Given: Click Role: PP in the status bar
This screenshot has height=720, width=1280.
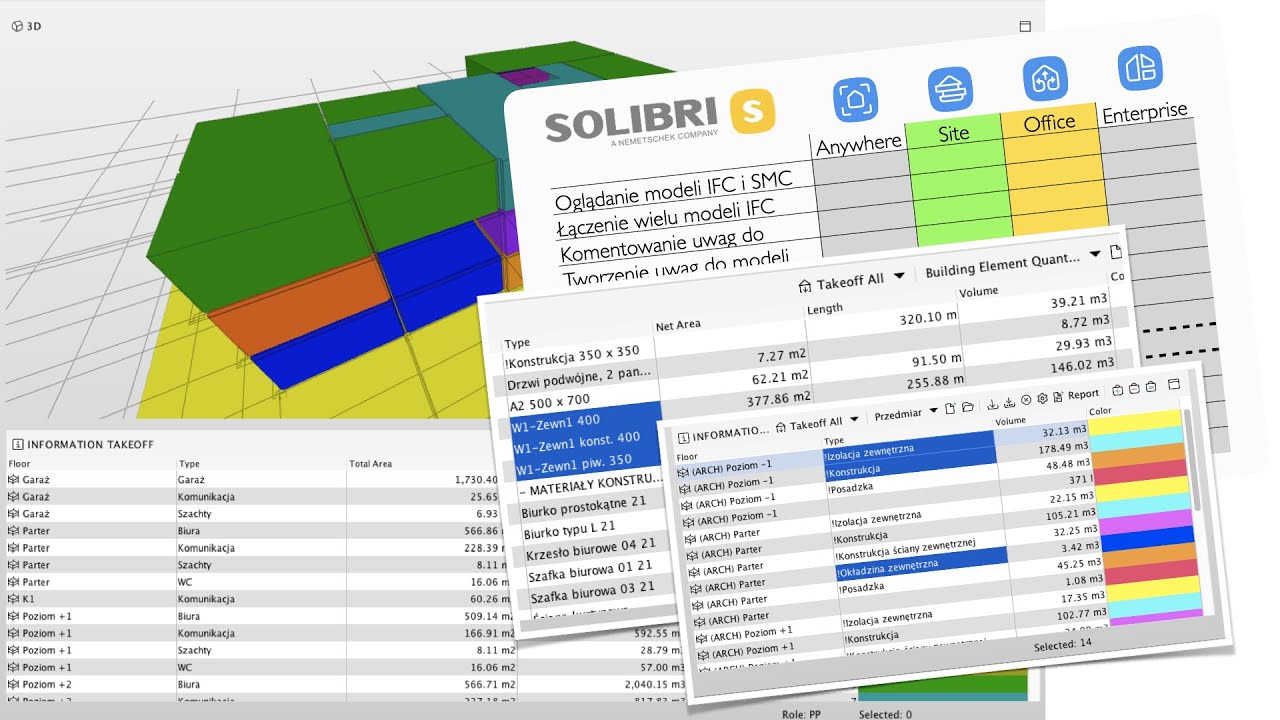Looking at the screenshot, I should (803, 715).
